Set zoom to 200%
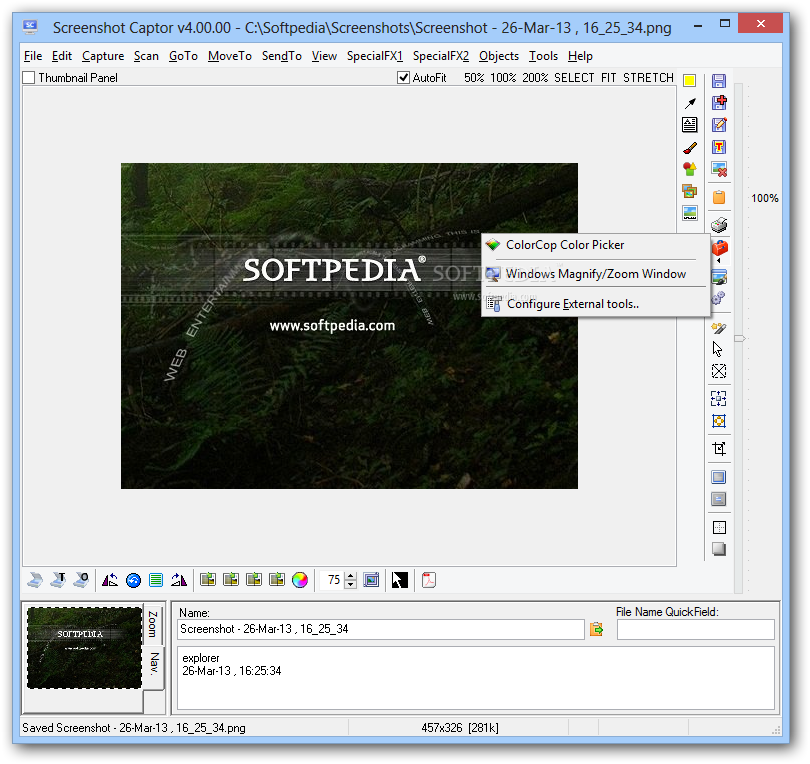This screenshot has width=810, height=764. pyautogui.click(x=535, y=77)
